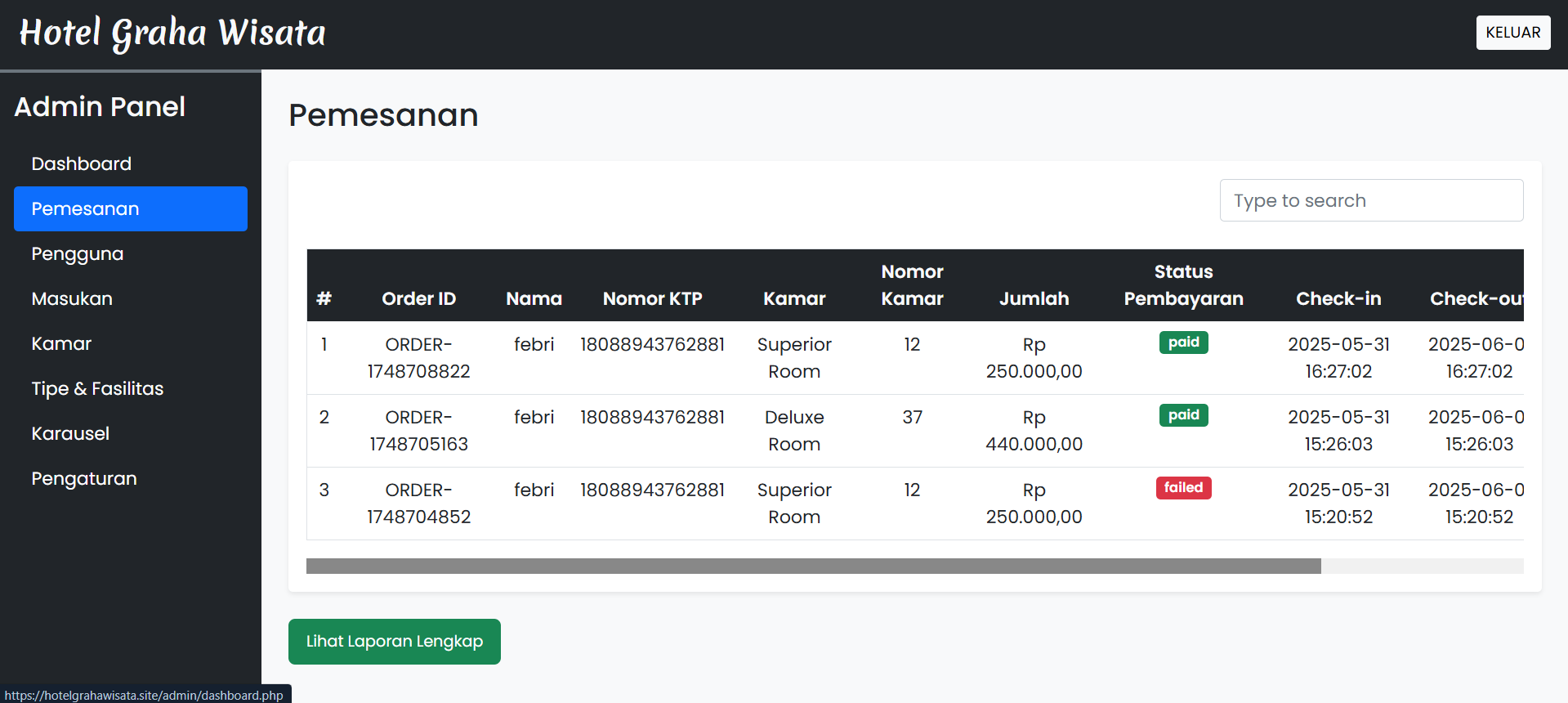The width and height of the screenshot is (1568, 703).
Task: Open Tipe & Fasilitas menu item
Action: (97, 388)
